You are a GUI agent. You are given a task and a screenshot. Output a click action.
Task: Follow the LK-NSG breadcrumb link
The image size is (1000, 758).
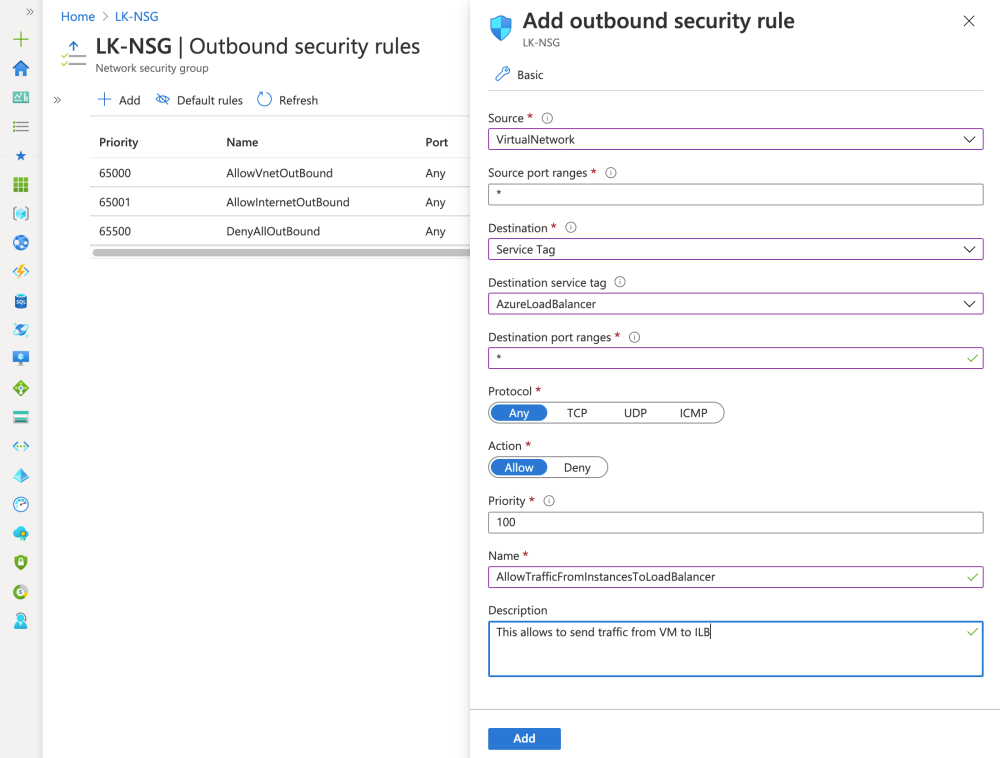click(137, 17)
